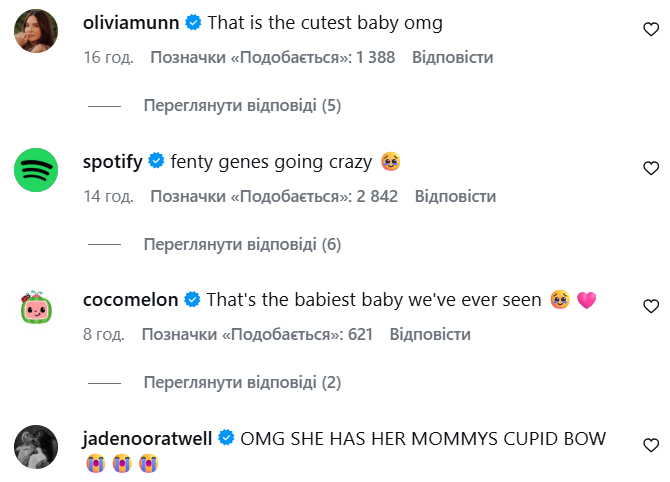Open the oliviamunn username link
The image size is (670, 482).
[132, 22]
